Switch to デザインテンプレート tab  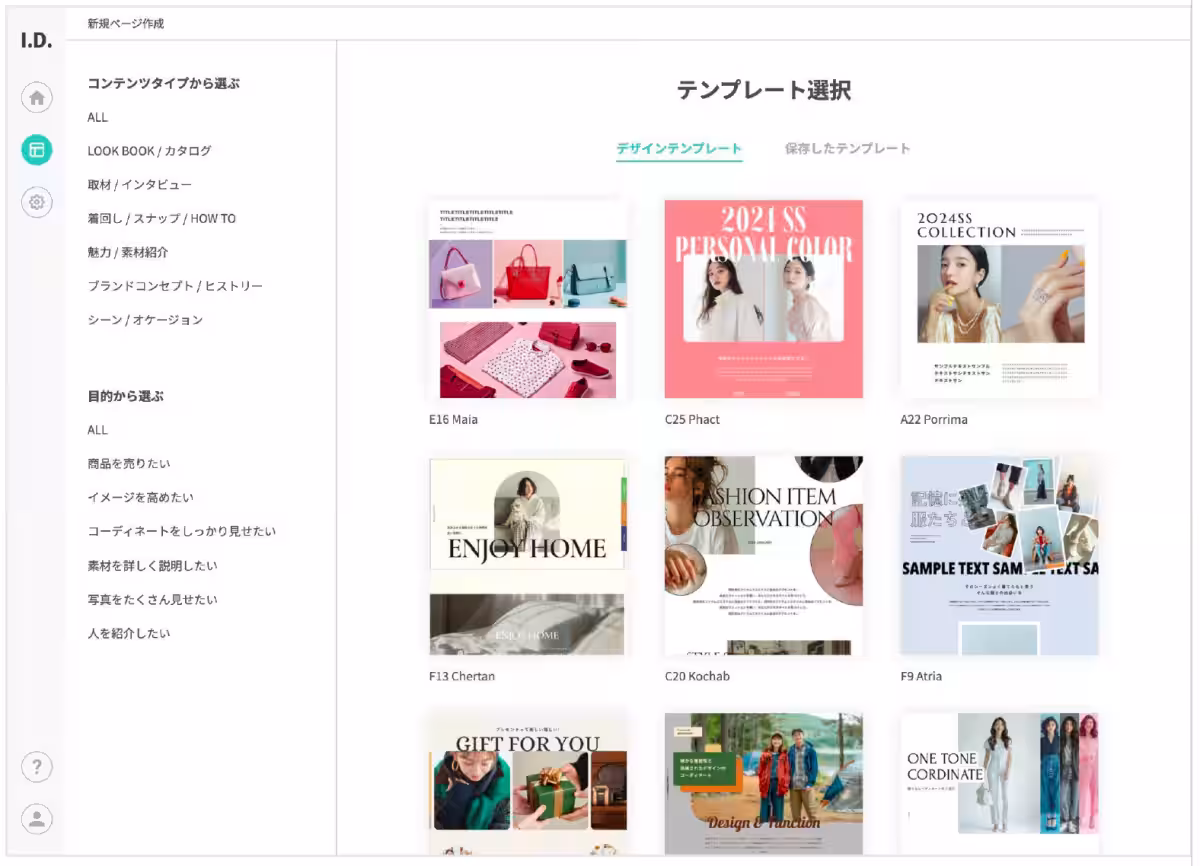679,148
